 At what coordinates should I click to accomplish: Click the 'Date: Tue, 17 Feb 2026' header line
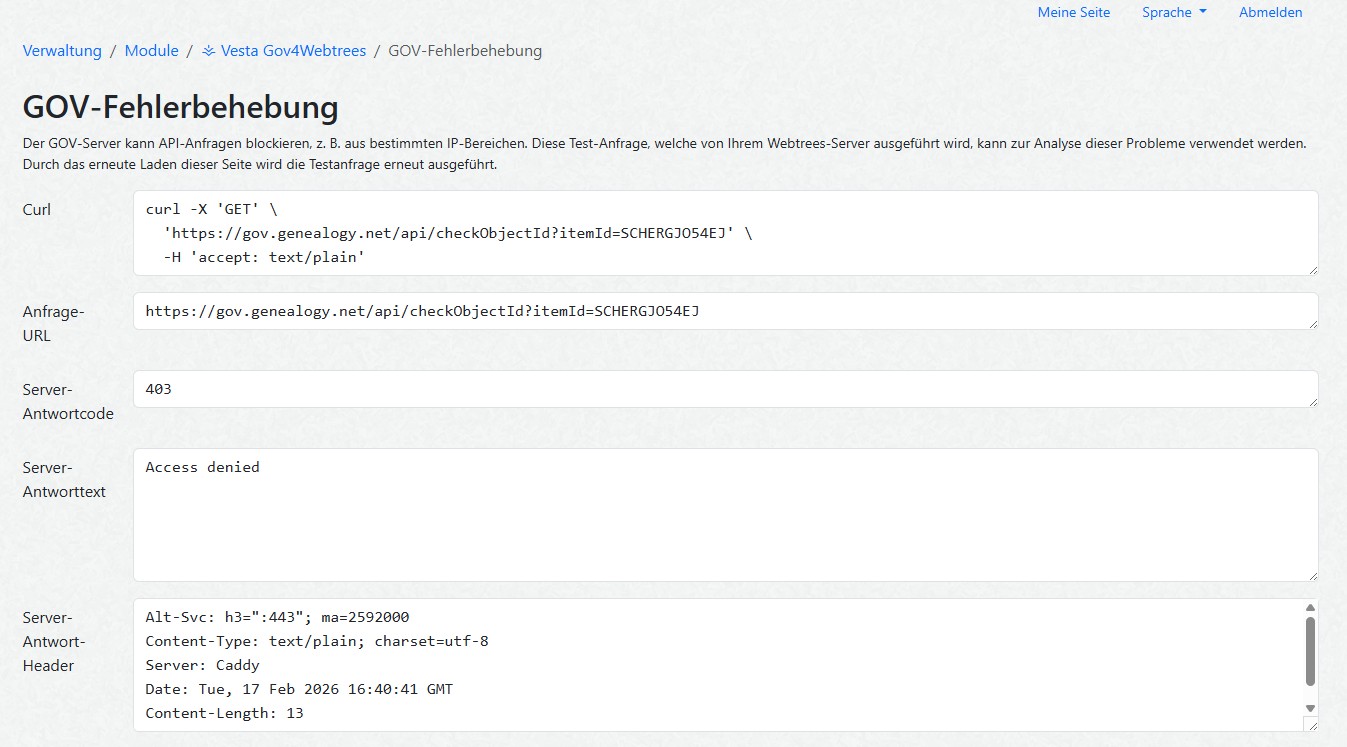299,689
